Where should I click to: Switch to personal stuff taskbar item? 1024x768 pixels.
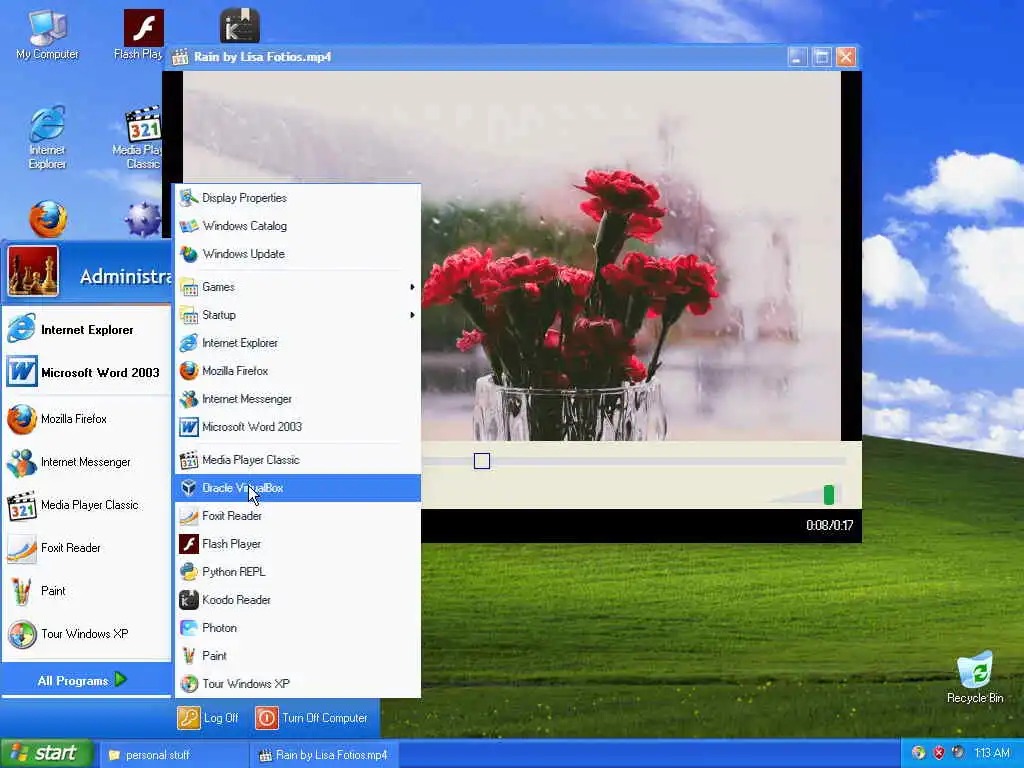point(174,755)
